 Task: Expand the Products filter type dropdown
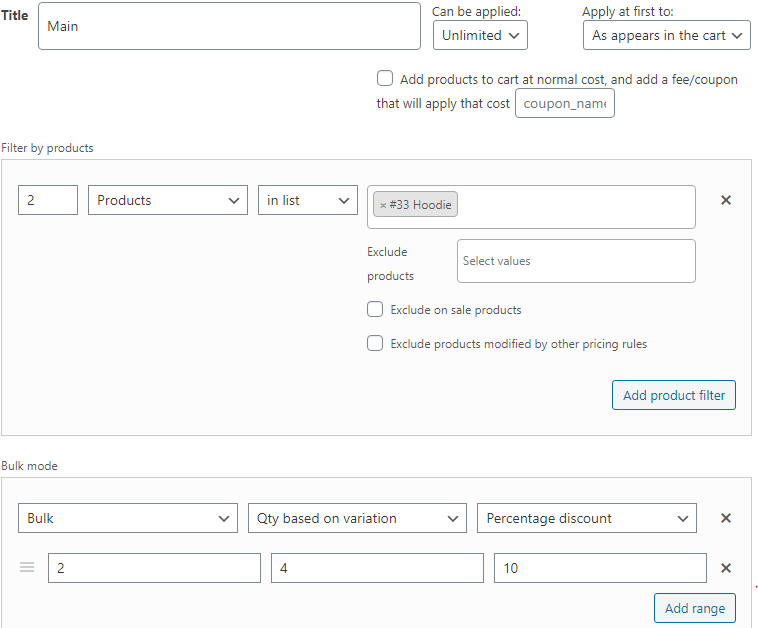point(168,200)
